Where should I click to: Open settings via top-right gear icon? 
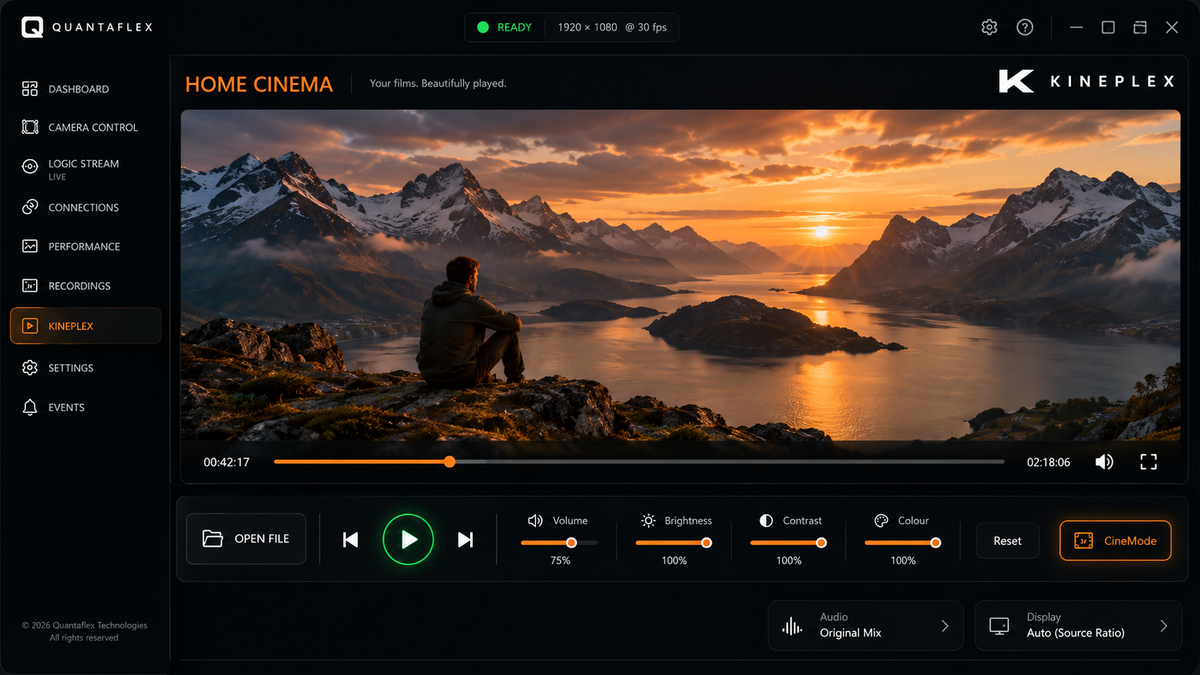[x=989, y=27]
